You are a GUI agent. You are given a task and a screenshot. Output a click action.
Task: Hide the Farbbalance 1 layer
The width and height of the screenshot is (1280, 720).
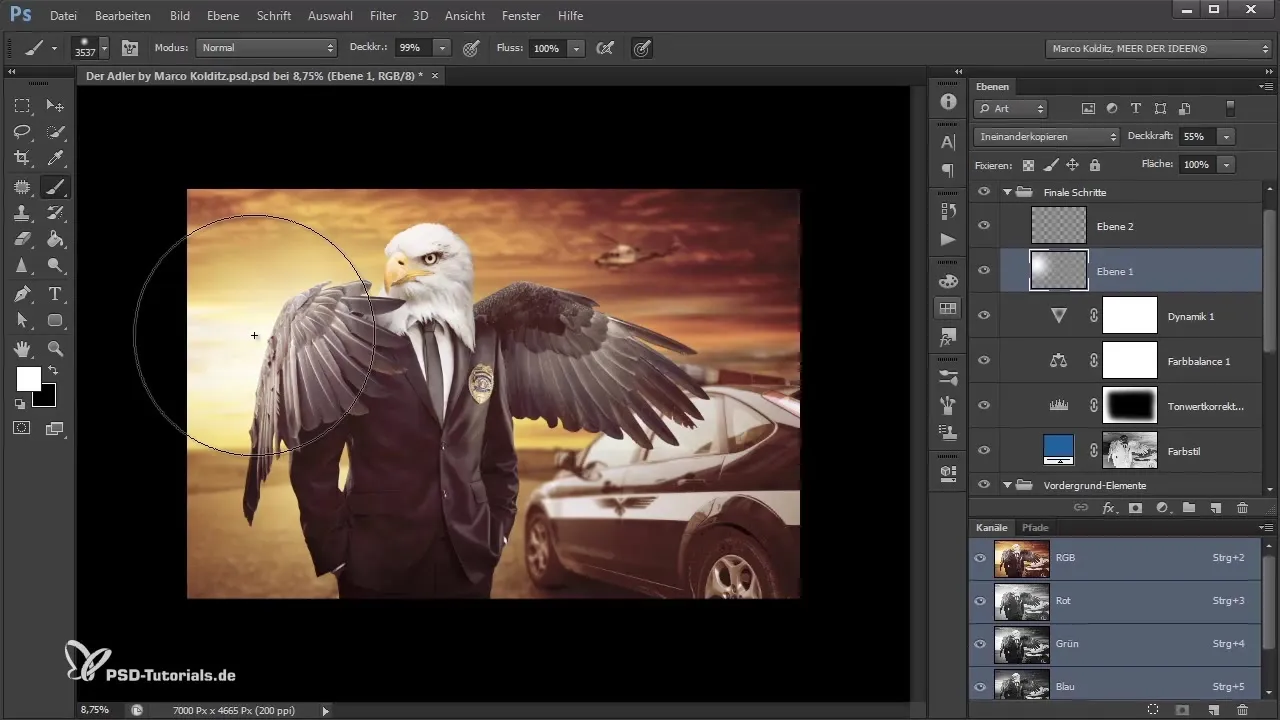click(x=984, y=360)
